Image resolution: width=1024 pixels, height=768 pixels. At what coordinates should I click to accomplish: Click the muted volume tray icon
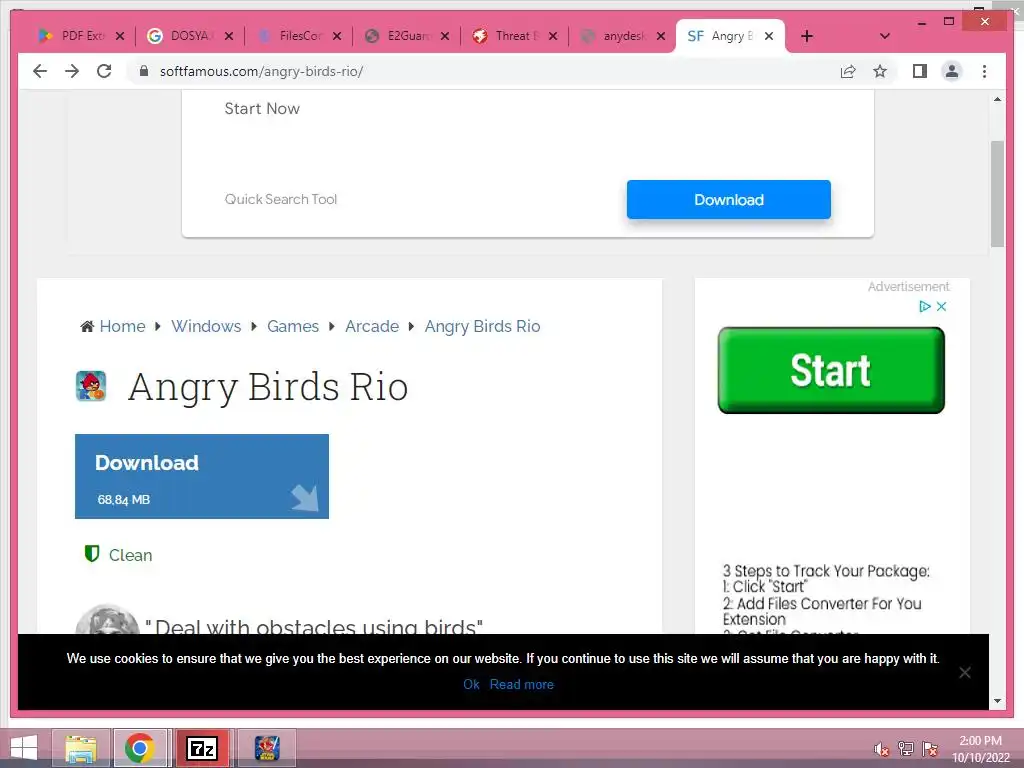tap(881, 748)
